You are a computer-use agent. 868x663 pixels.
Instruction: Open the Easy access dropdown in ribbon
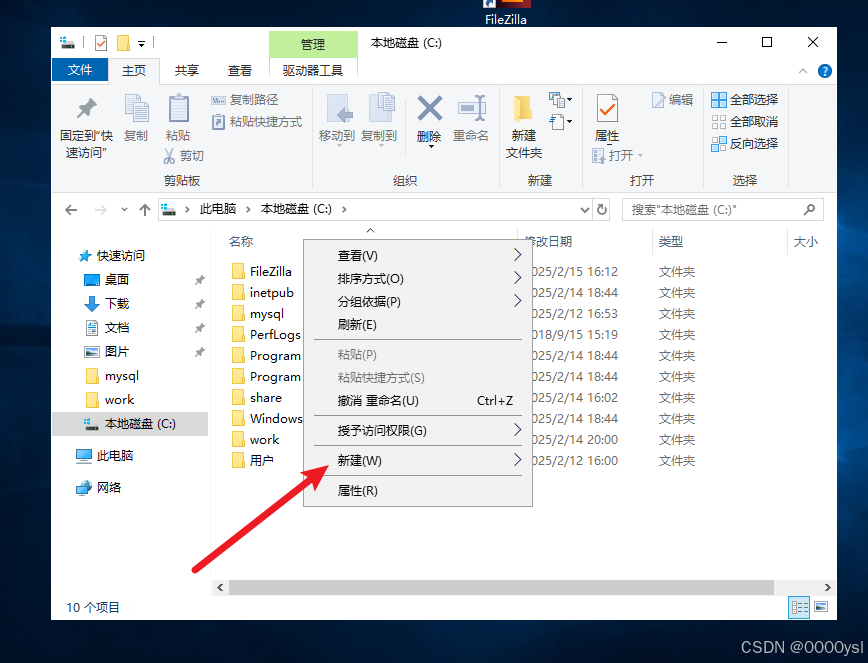point(561,121)
